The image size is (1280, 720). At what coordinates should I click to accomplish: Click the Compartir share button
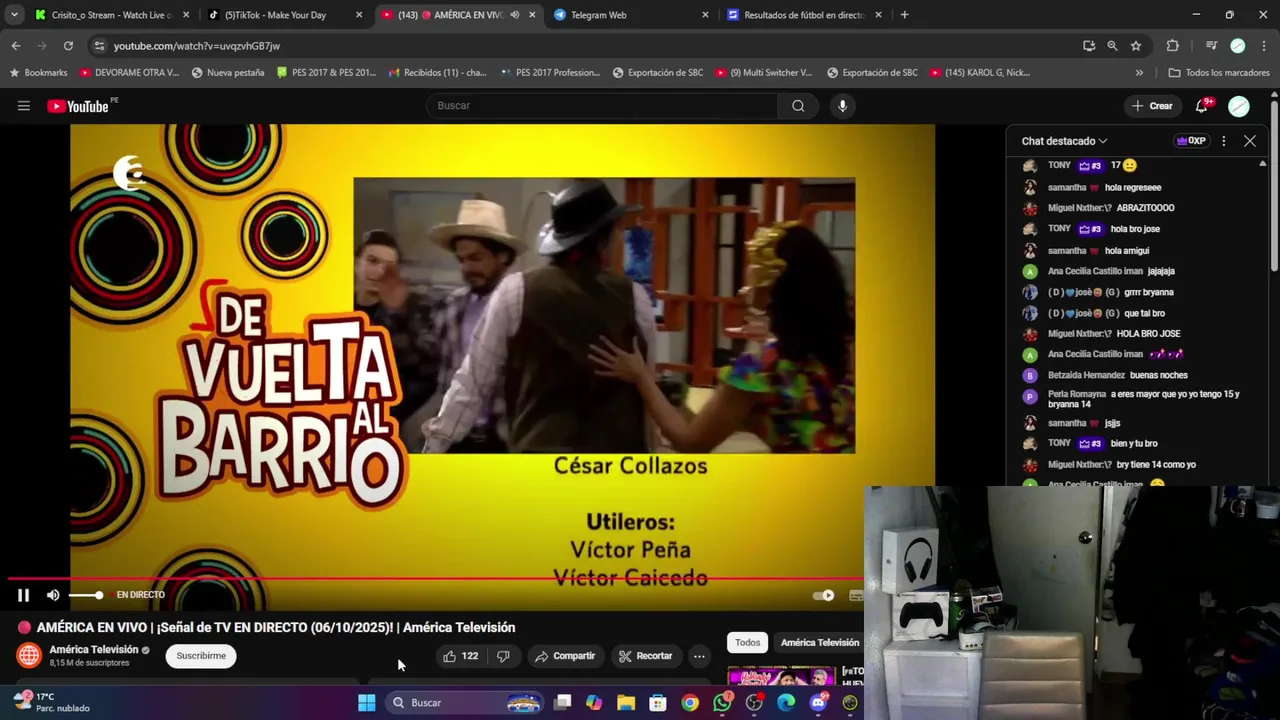click(x=565, y=656)
